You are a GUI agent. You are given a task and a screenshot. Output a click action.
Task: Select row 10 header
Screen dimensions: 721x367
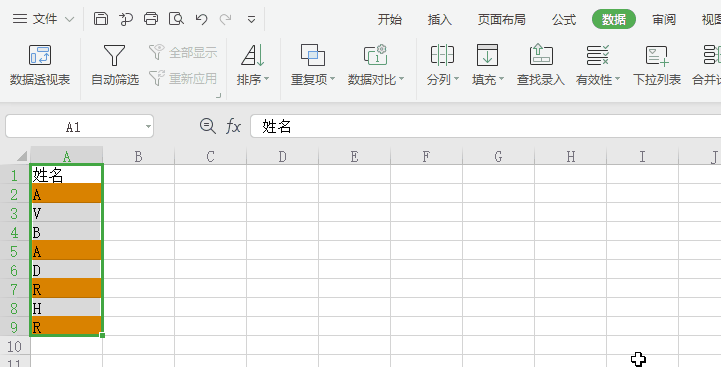tap(15, 346)
